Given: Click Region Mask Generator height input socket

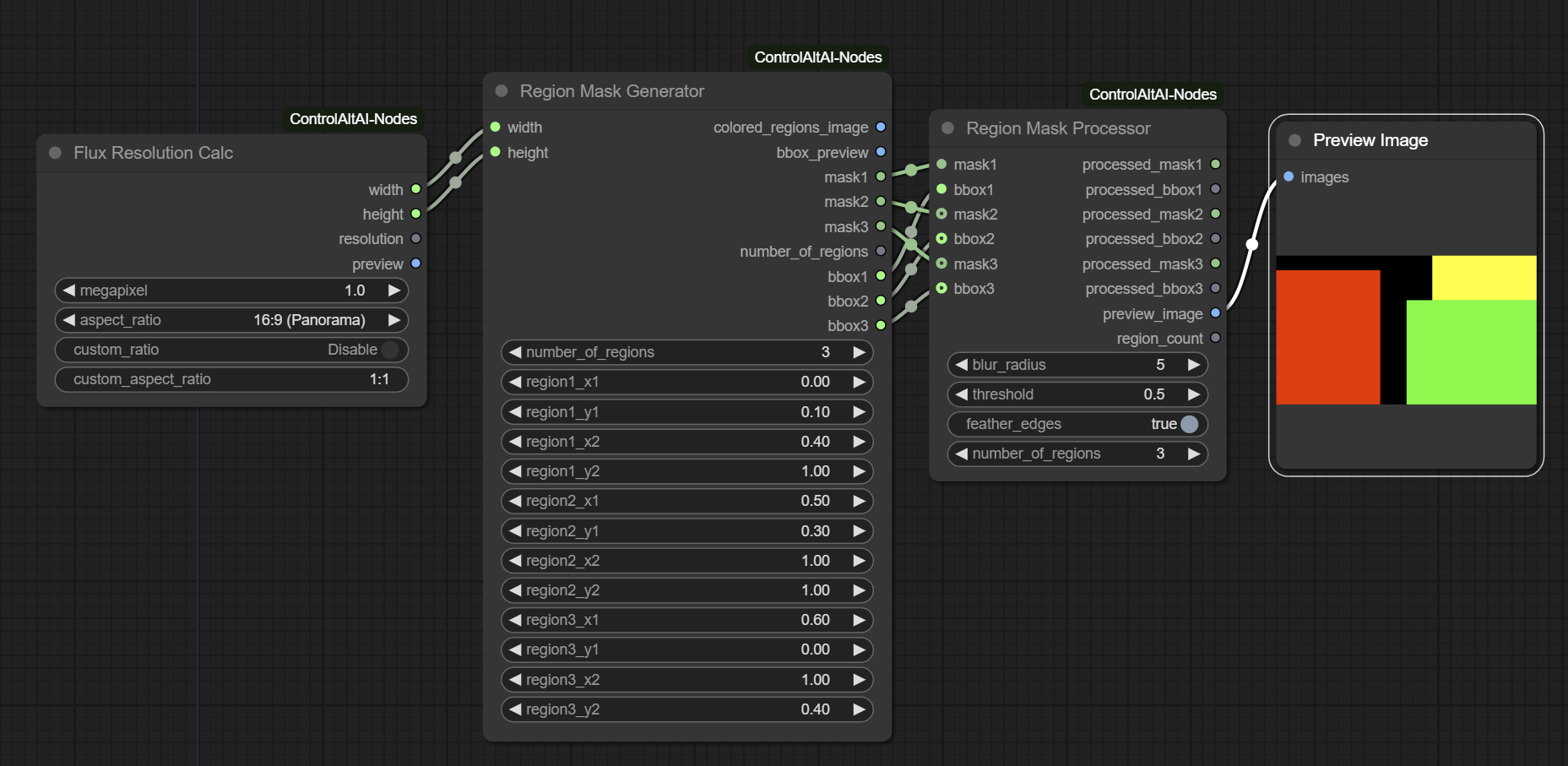Looking at the screenshot, I should [496, 152].
